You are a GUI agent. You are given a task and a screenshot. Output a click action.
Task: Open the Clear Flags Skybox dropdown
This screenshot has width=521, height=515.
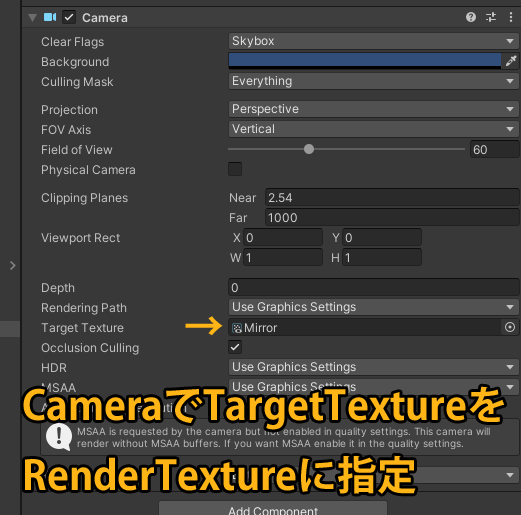click(x=373, y=41)
